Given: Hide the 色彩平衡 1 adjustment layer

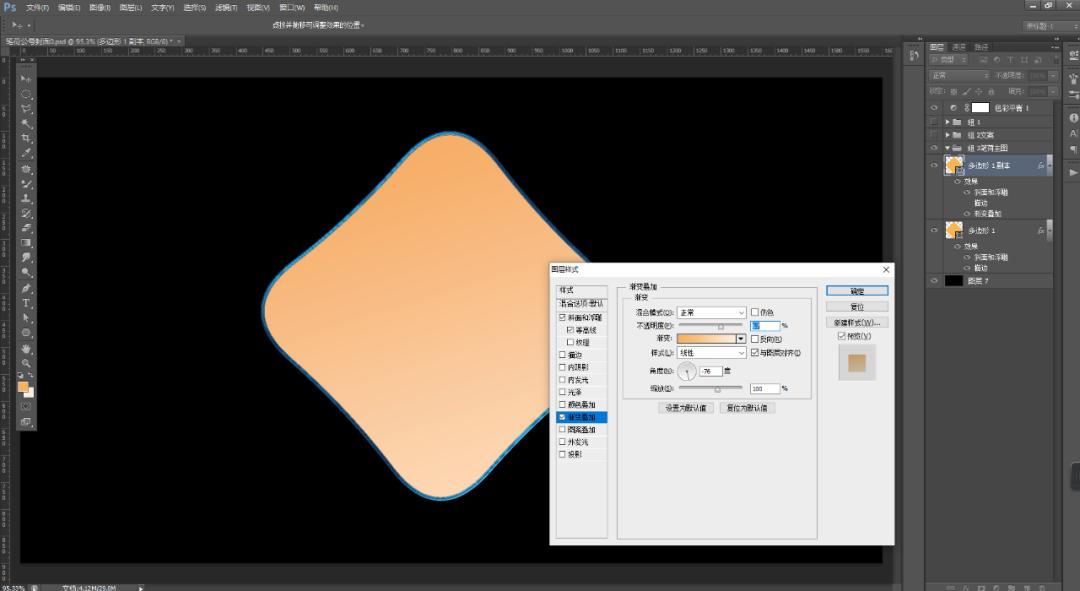Looking at the screenshot, I should pyautogui.click(x=935, y=107).
